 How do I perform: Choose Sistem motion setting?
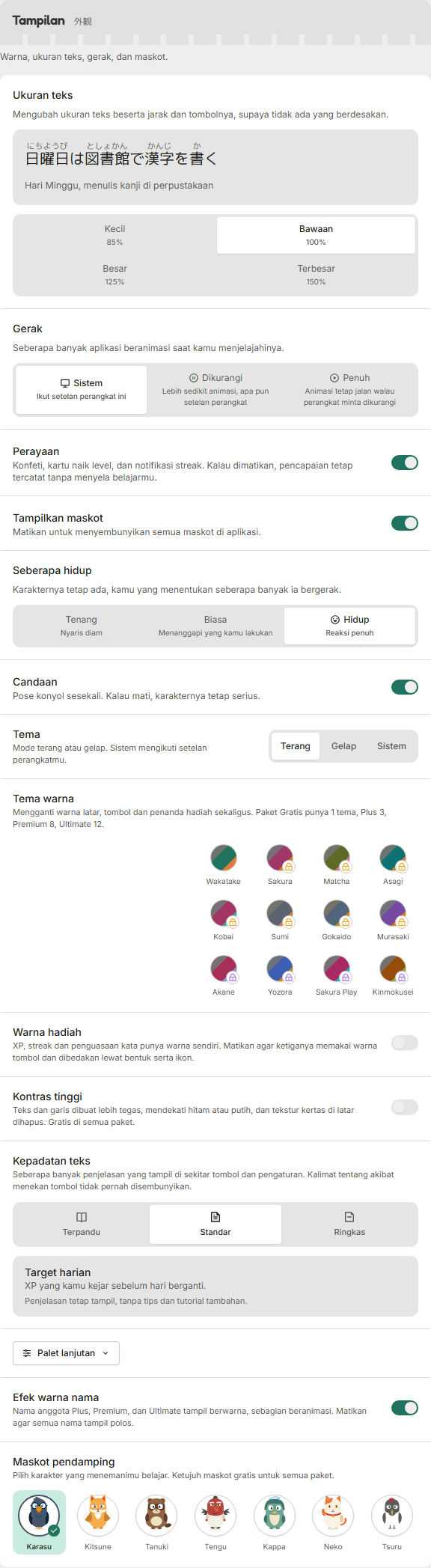(x=82, y=389)
